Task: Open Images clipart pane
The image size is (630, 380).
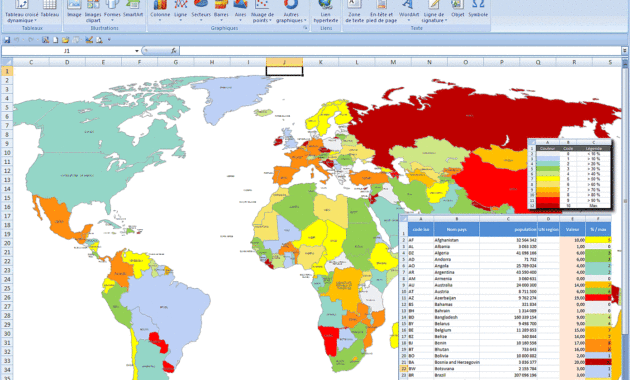Action: click(x=93, y=11)
